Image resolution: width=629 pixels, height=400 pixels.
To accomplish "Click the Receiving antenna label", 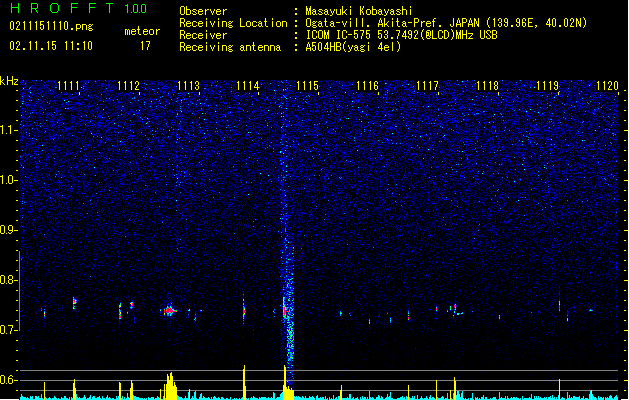I will (230, 47).
